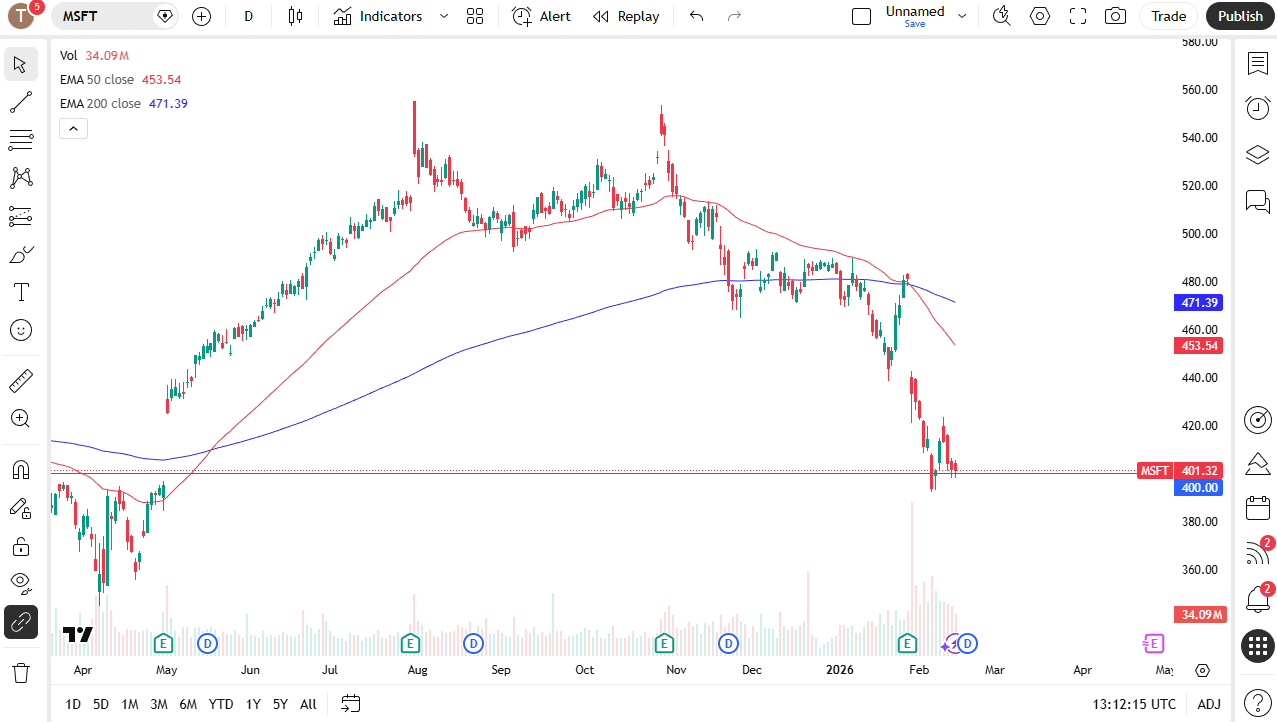Open time axis settings gear icon

coord(1203,670)
